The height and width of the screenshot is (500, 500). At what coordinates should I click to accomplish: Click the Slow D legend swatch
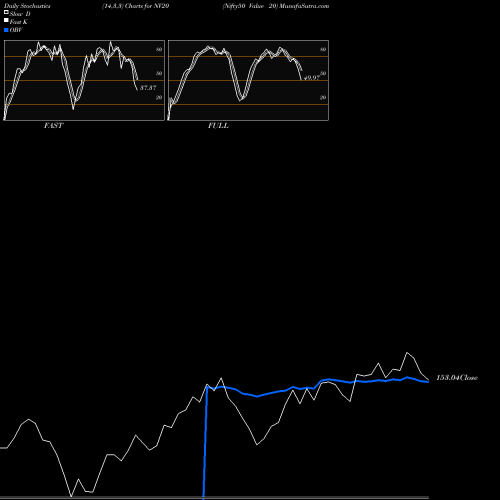6,12
